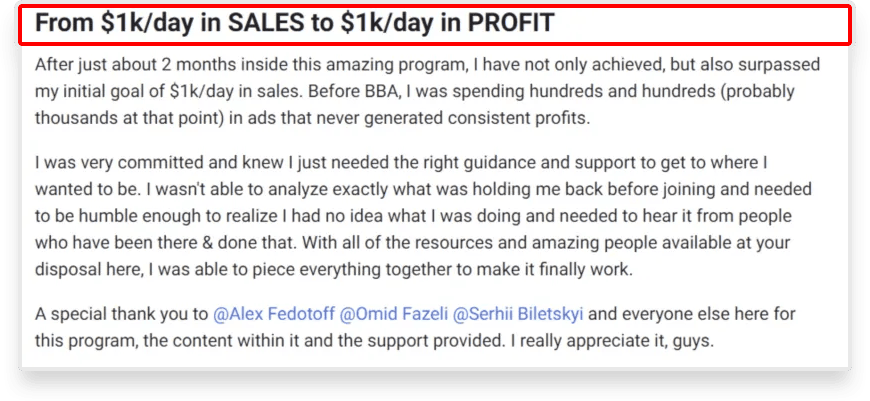Open the @Omid Fazeli mention link
The image size is (870, 401).
pyautogui.click(x=393, y=314)
